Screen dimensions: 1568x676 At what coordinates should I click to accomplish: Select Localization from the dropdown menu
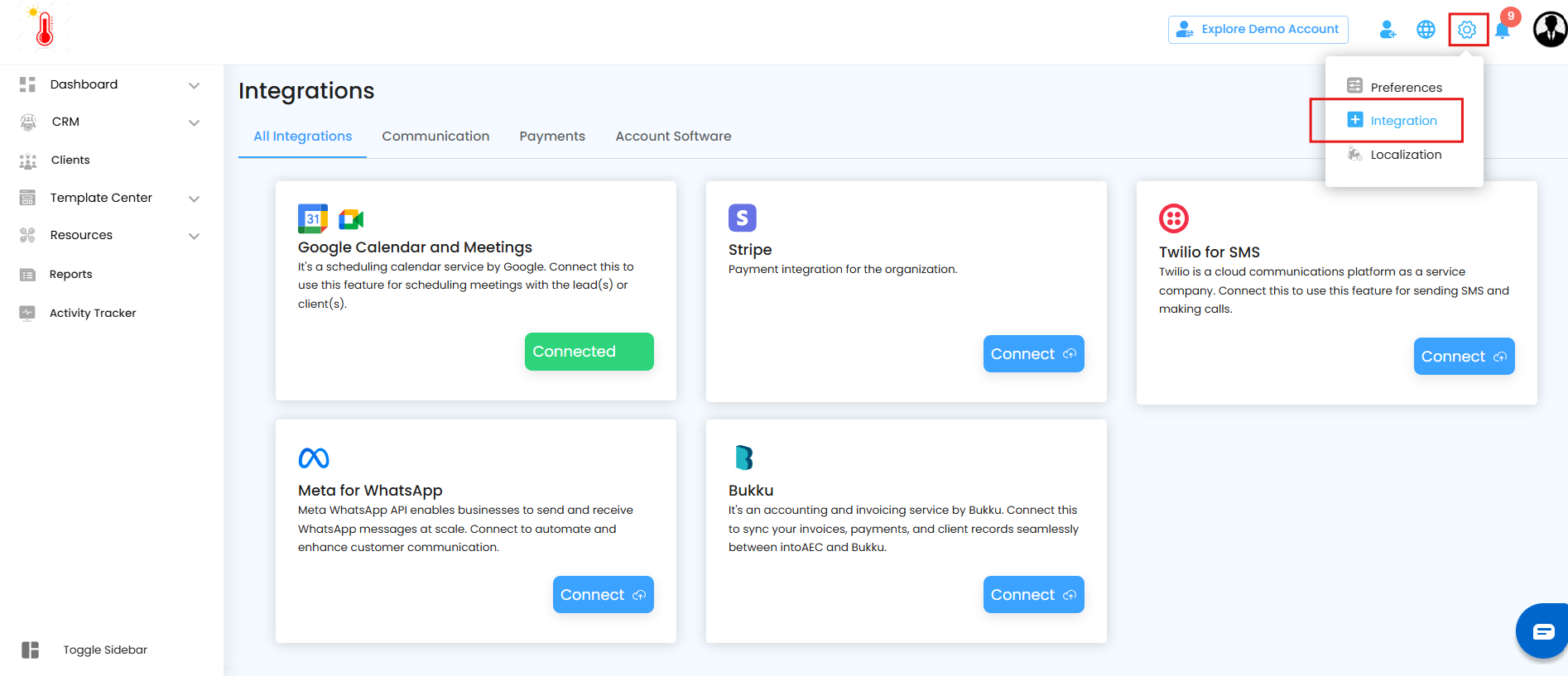click(x=1405, y=155)
